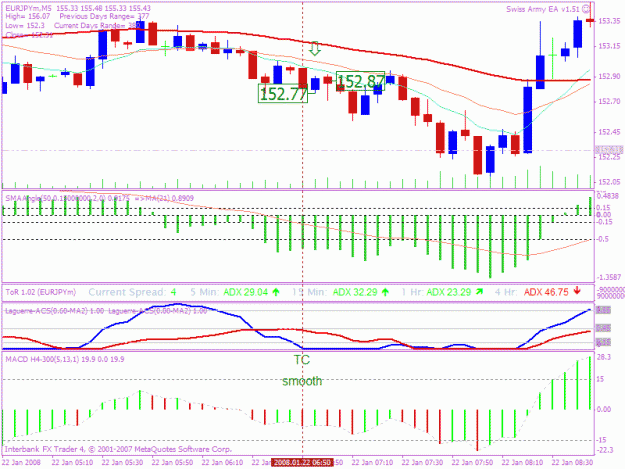Click the 153.35 price axis label
This screenshot has width=625, height=469.
(609, 21)
